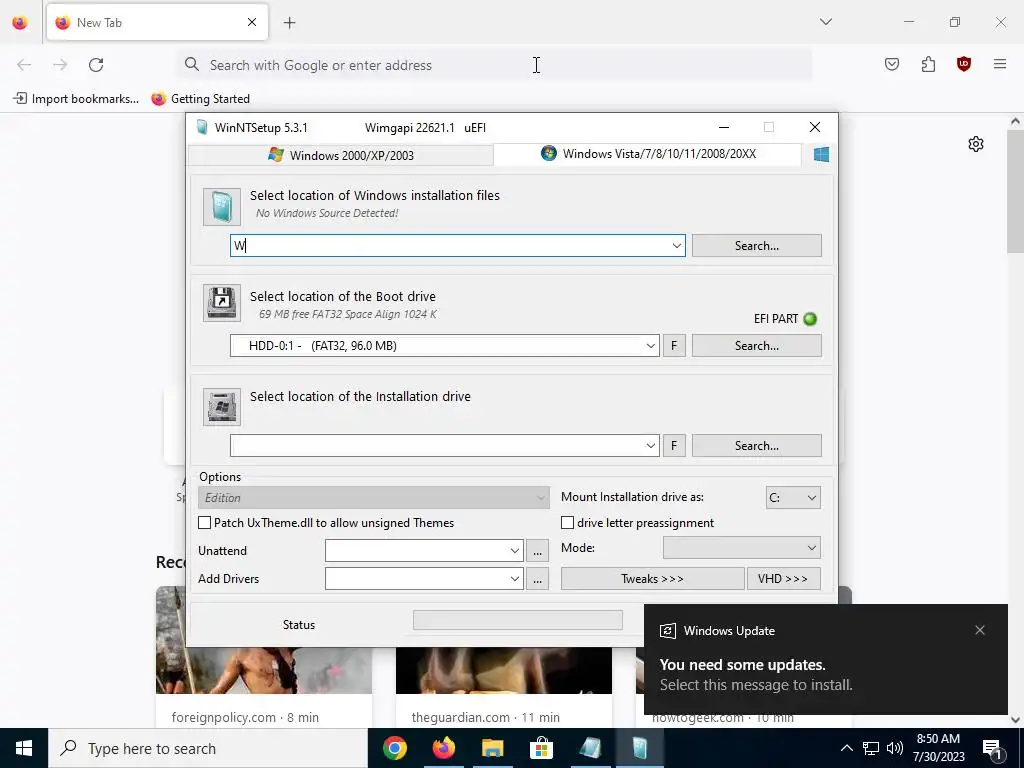
Task: Expand the Unattend dropdown
Action: click(x=515, y=551)
